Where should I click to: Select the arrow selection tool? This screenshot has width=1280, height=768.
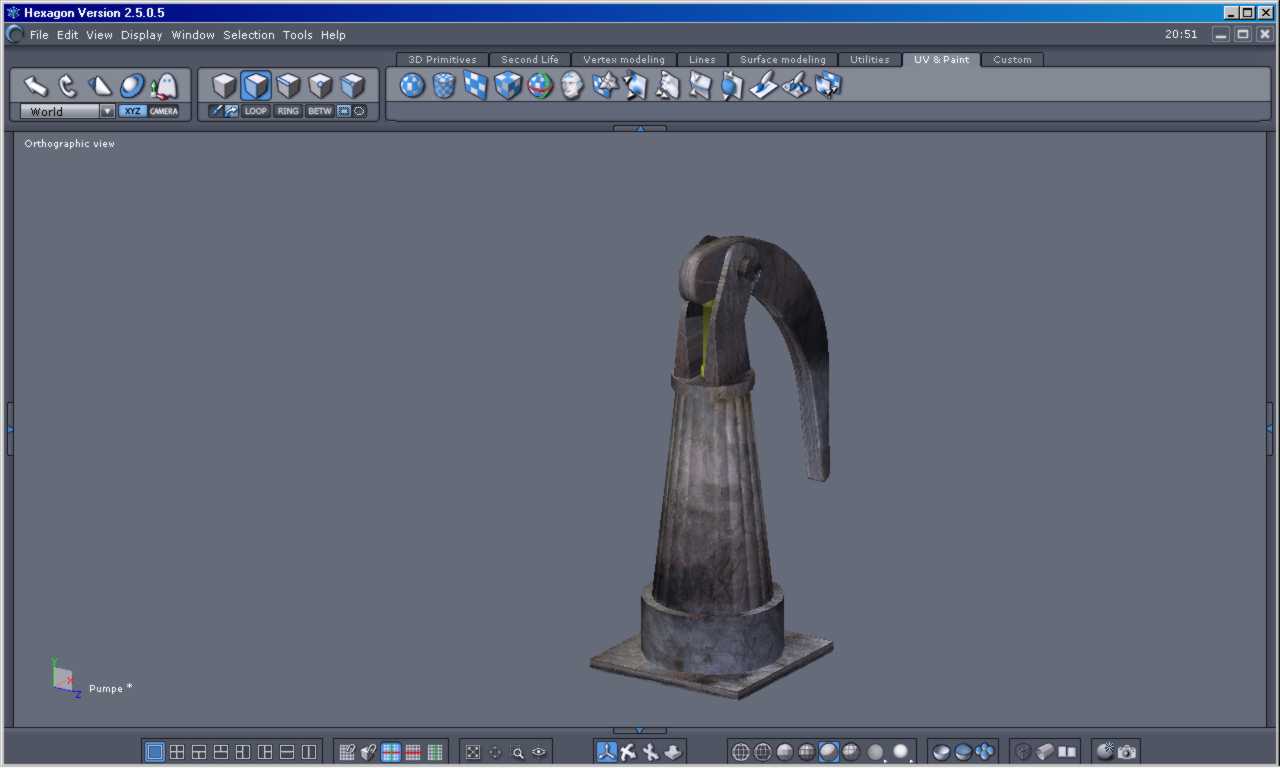36,86
